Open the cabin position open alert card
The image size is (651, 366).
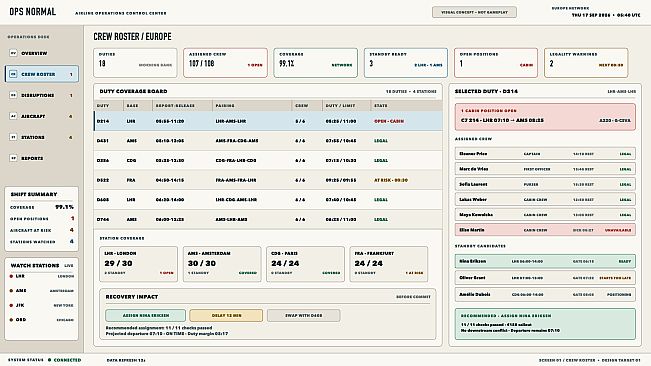(x=545, y=117)
